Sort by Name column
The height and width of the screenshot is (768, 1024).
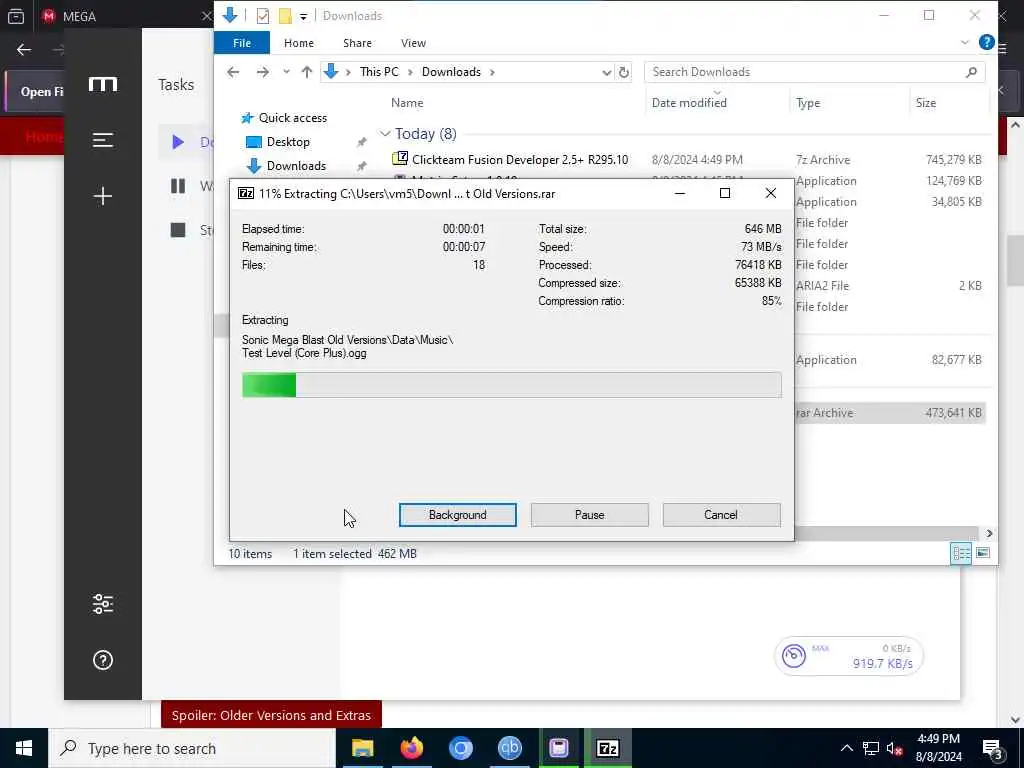[x=407, y=103]
